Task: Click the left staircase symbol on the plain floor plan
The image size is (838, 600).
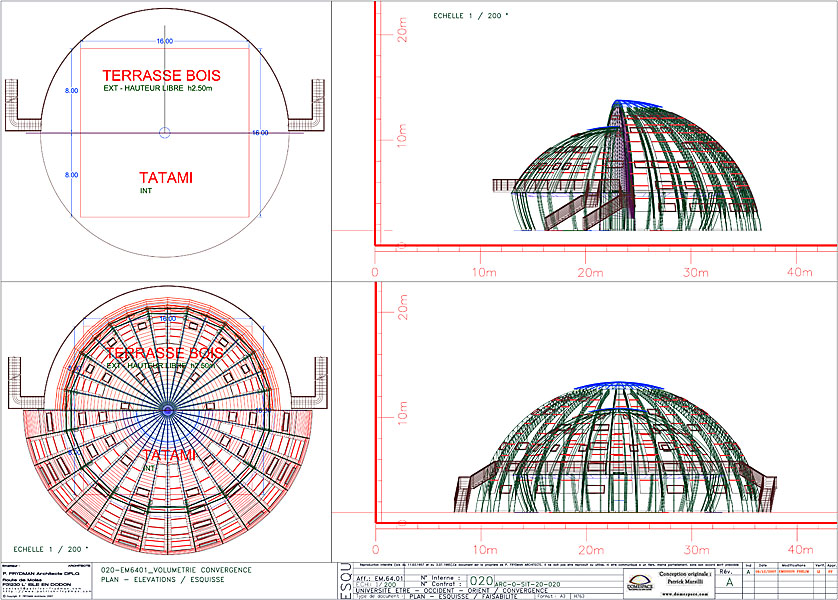Action: pos(22,105)
